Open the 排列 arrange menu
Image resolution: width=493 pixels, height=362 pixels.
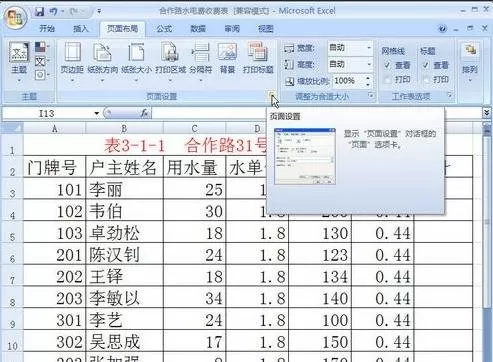point(470,62)
